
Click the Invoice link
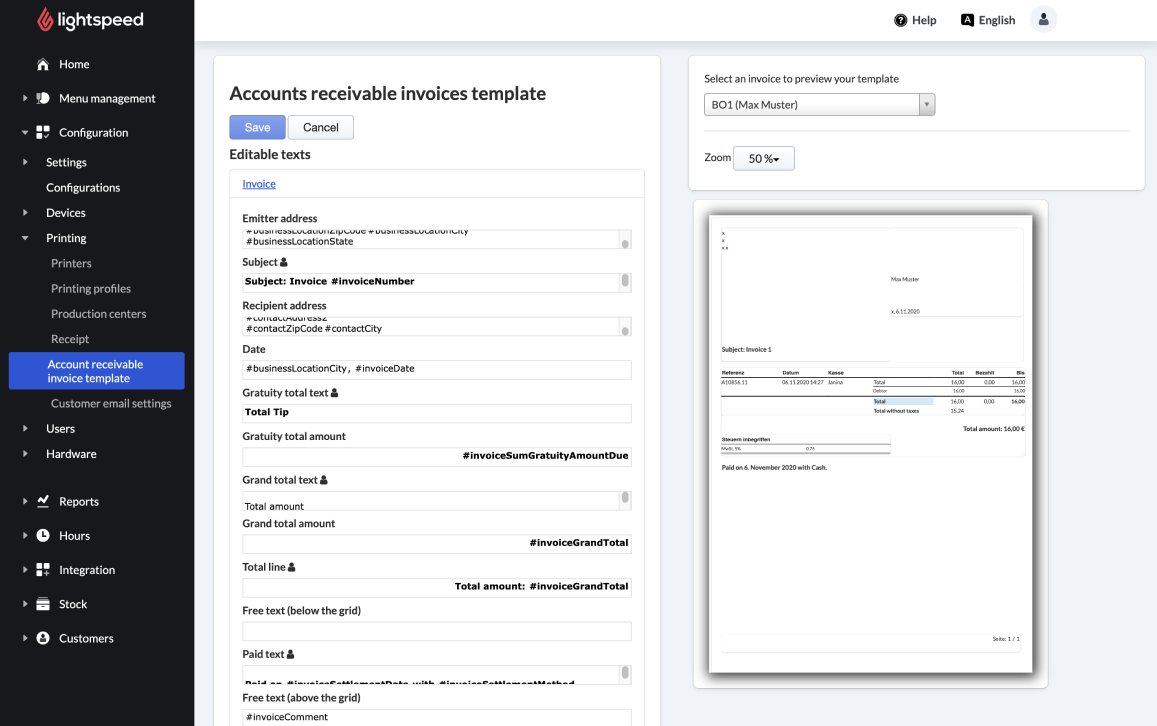click(259, 184)
